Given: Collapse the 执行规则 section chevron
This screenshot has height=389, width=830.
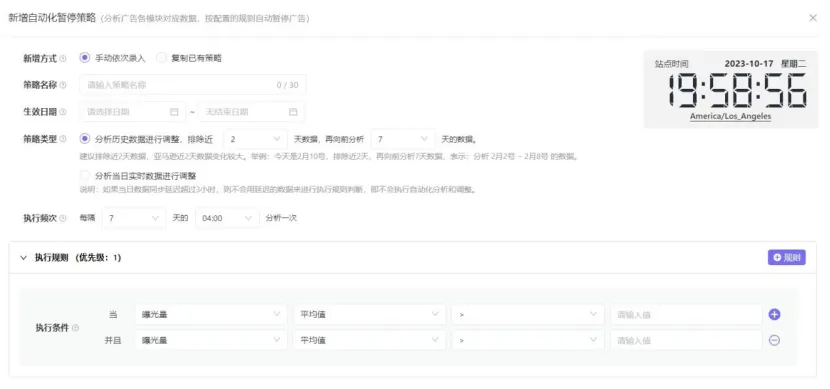Looking at the screenshot, I should click(x=23, y=258).
